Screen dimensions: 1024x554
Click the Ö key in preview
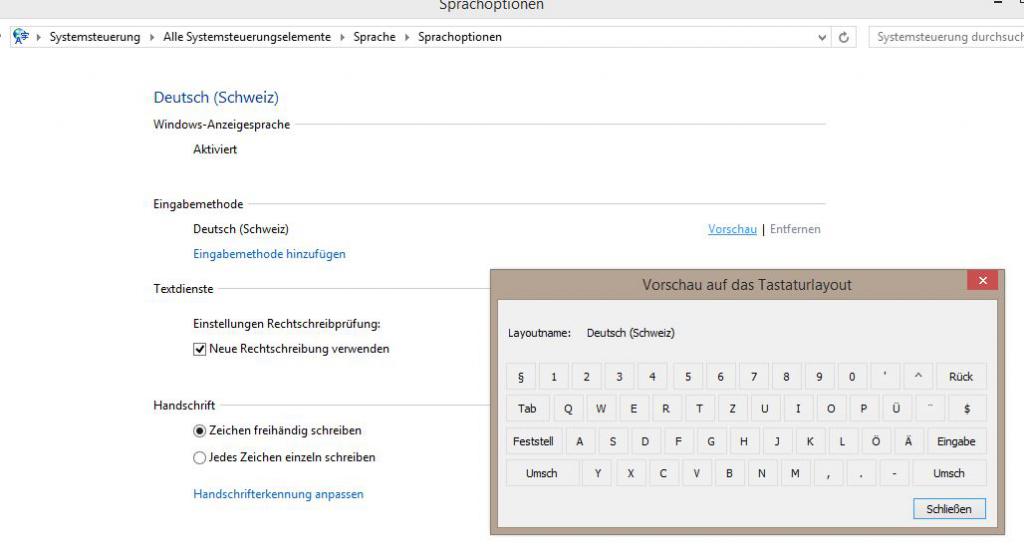point(875,441)
